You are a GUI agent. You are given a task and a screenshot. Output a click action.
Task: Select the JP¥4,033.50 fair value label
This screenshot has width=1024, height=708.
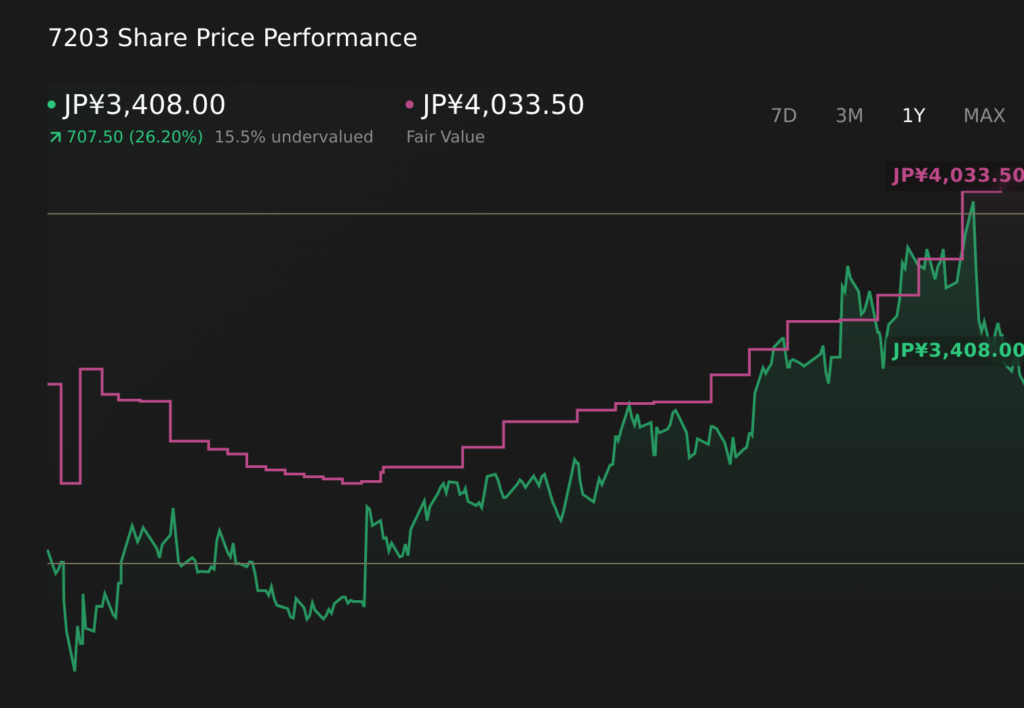click(502, 104)
